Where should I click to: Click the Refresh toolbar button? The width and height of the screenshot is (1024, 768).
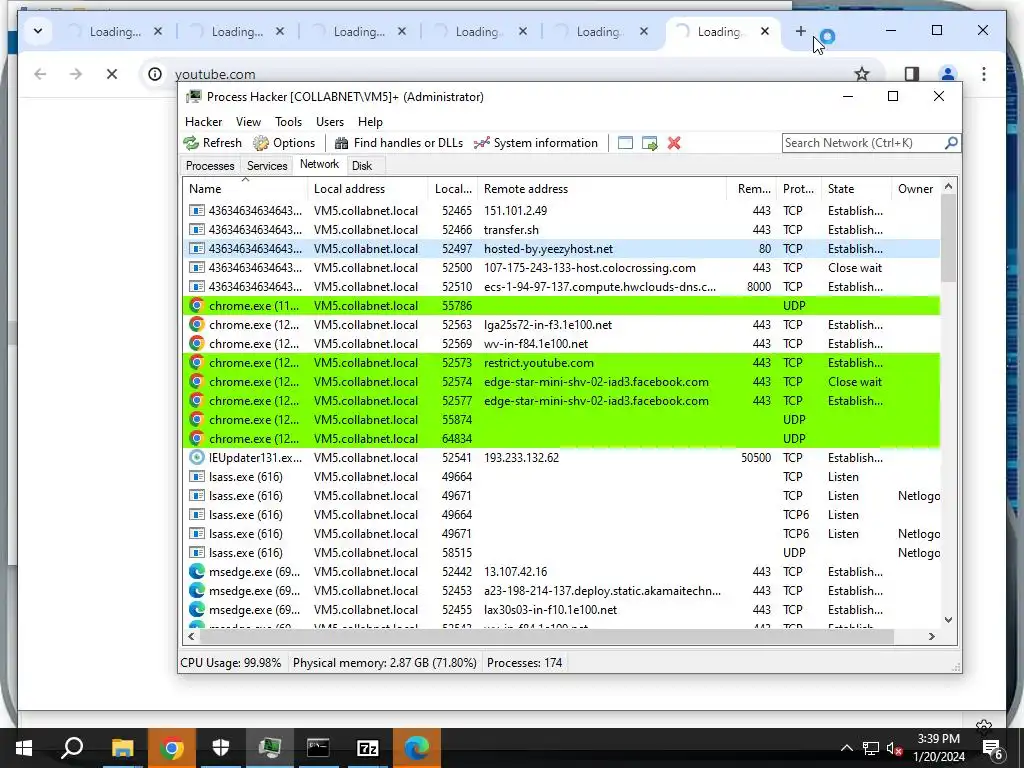pyautogui.click(x=213, y=143)
